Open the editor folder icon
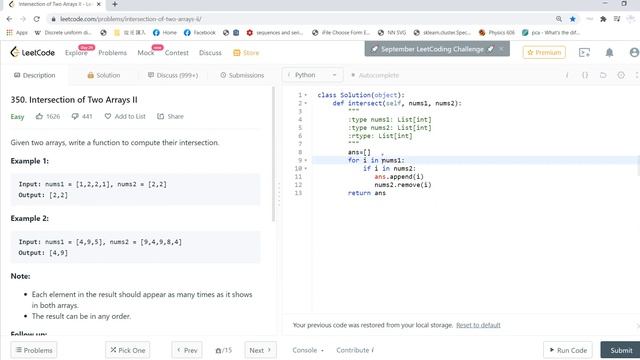The image size is (640, 360). pos(603,75)
